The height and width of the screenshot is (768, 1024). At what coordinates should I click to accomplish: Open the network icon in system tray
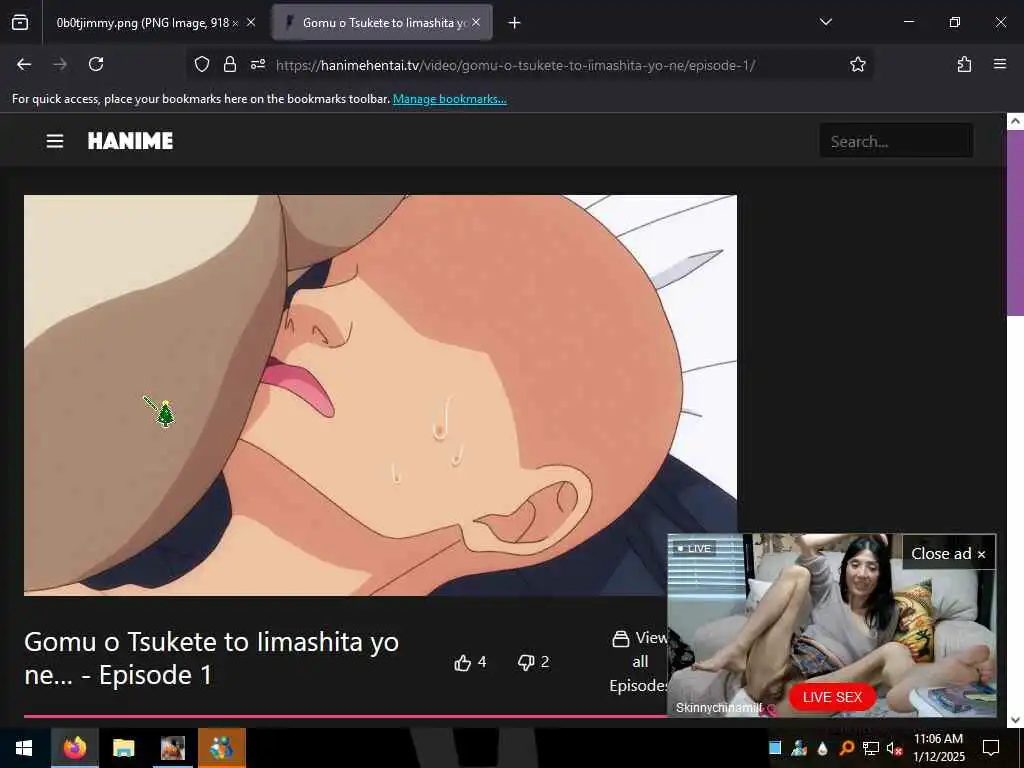pos(871,748)
